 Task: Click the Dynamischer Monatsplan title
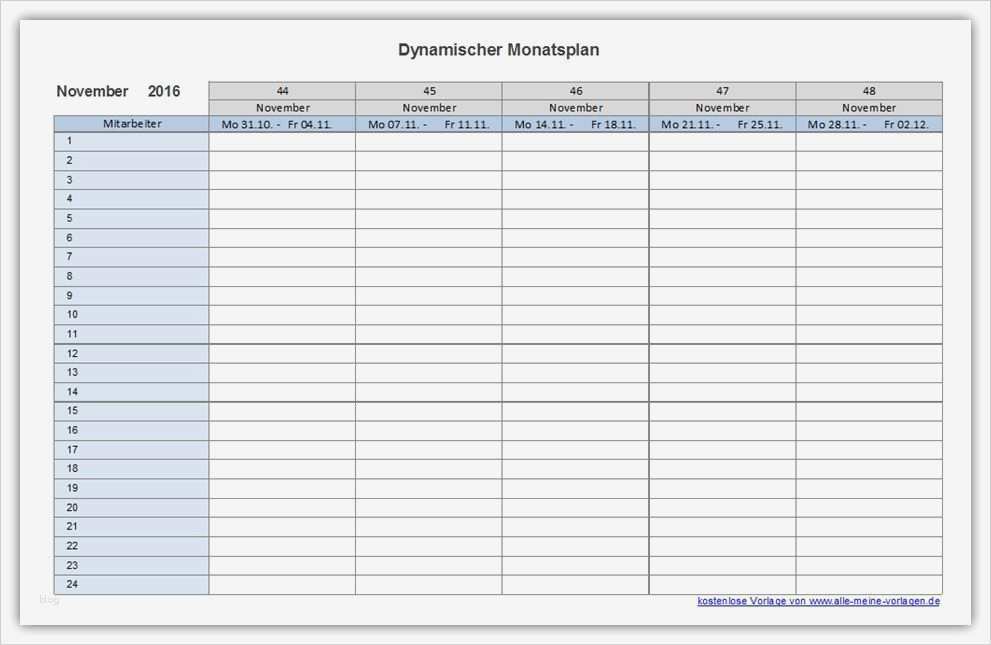pos(498,48)
